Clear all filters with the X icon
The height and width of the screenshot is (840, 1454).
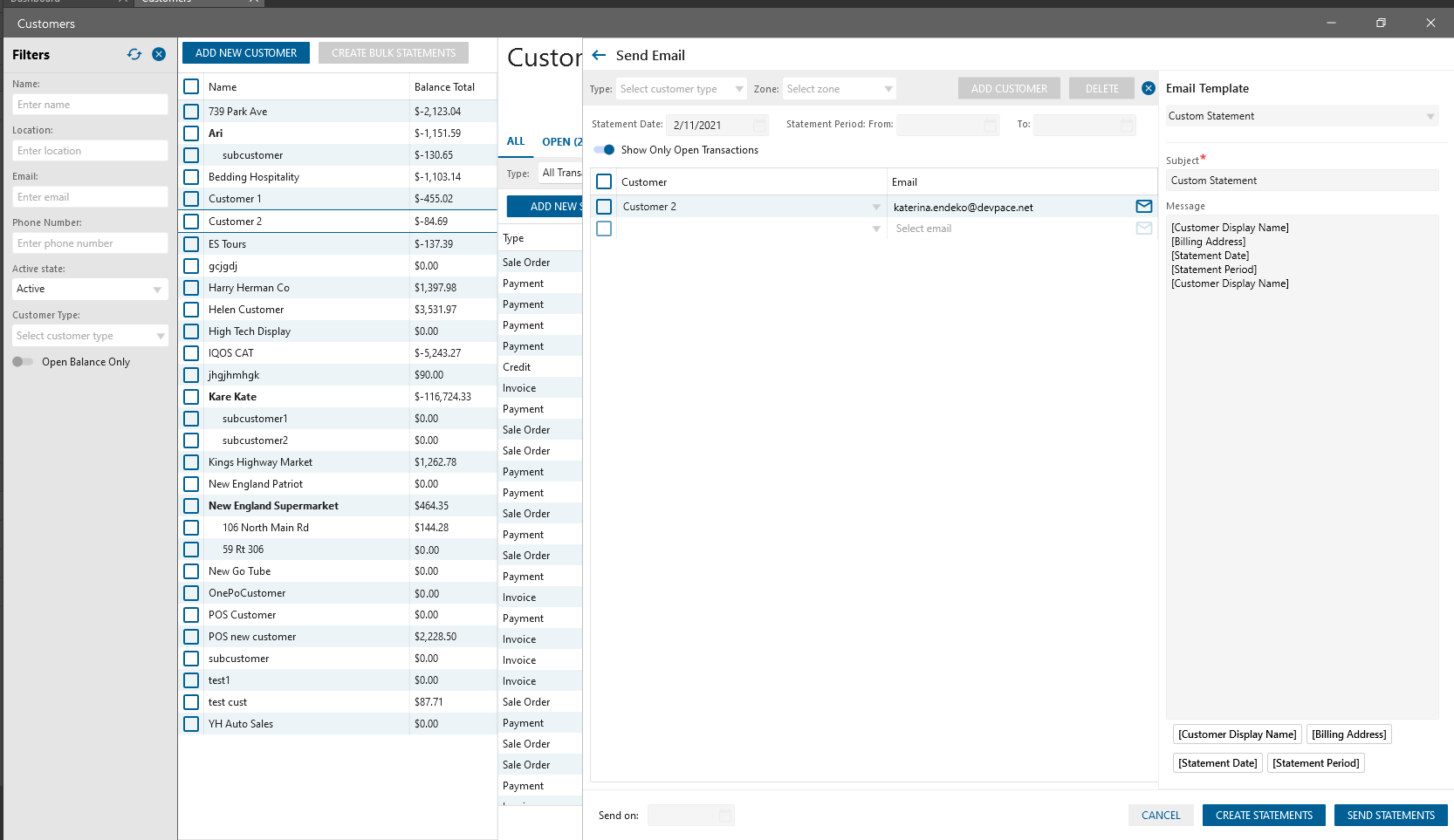pos(159,54)
